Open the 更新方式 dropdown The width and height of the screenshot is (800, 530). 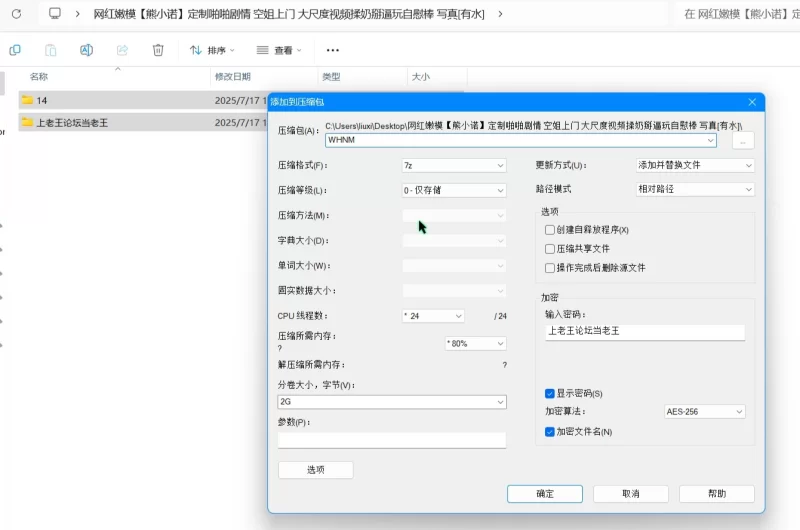click(x=694, y=165)
